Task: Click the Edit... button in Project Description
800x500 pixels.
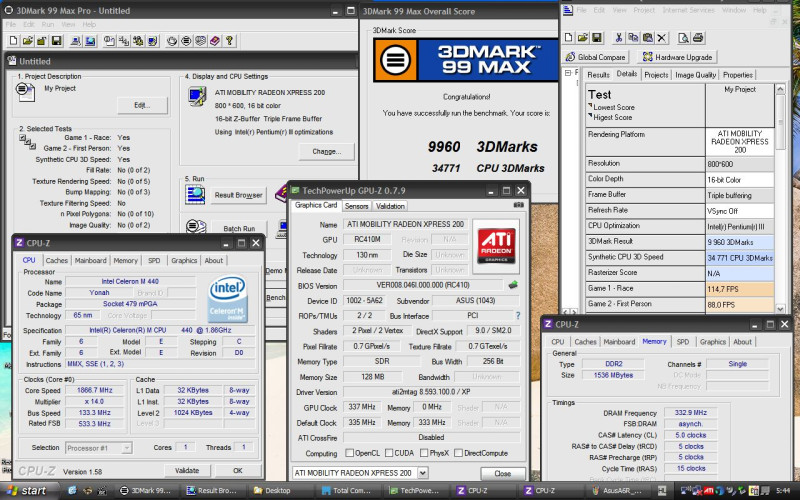Action: pyautogui.click(x=142, y=105)
